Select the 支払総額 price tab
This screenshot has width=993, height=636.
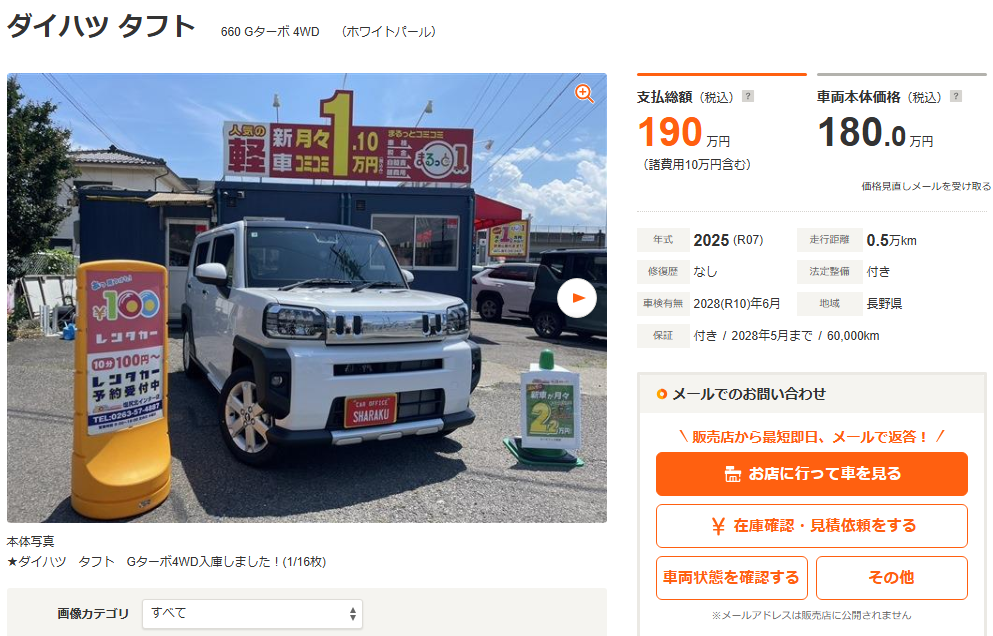(x=722, y=97)
